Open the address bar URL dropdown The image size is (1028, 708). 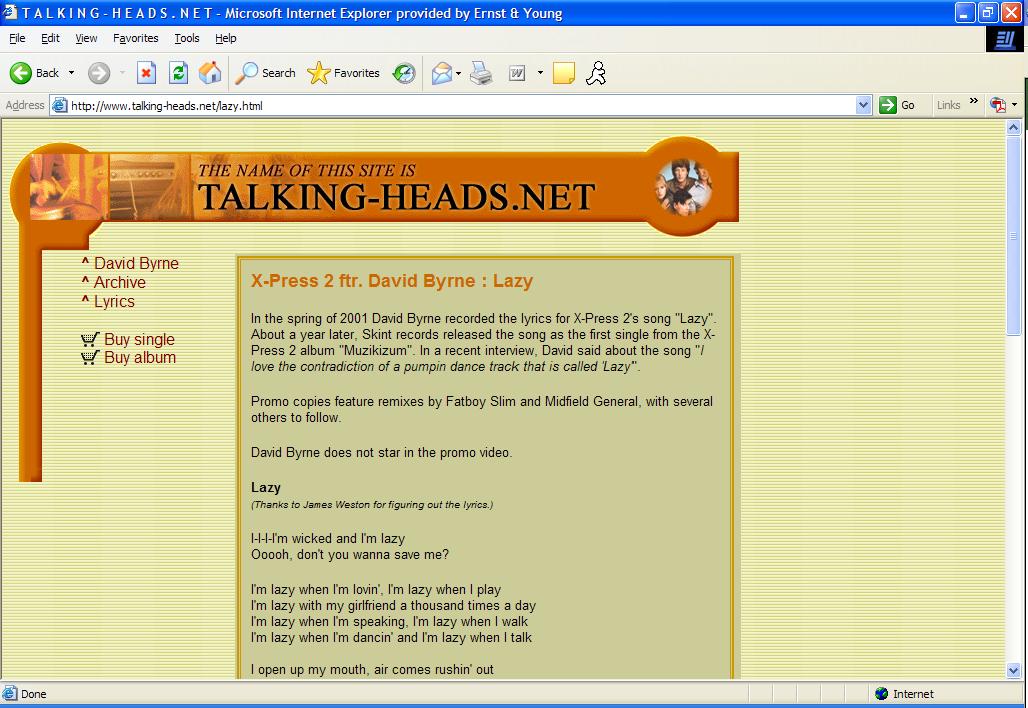[x=864, y=105]
